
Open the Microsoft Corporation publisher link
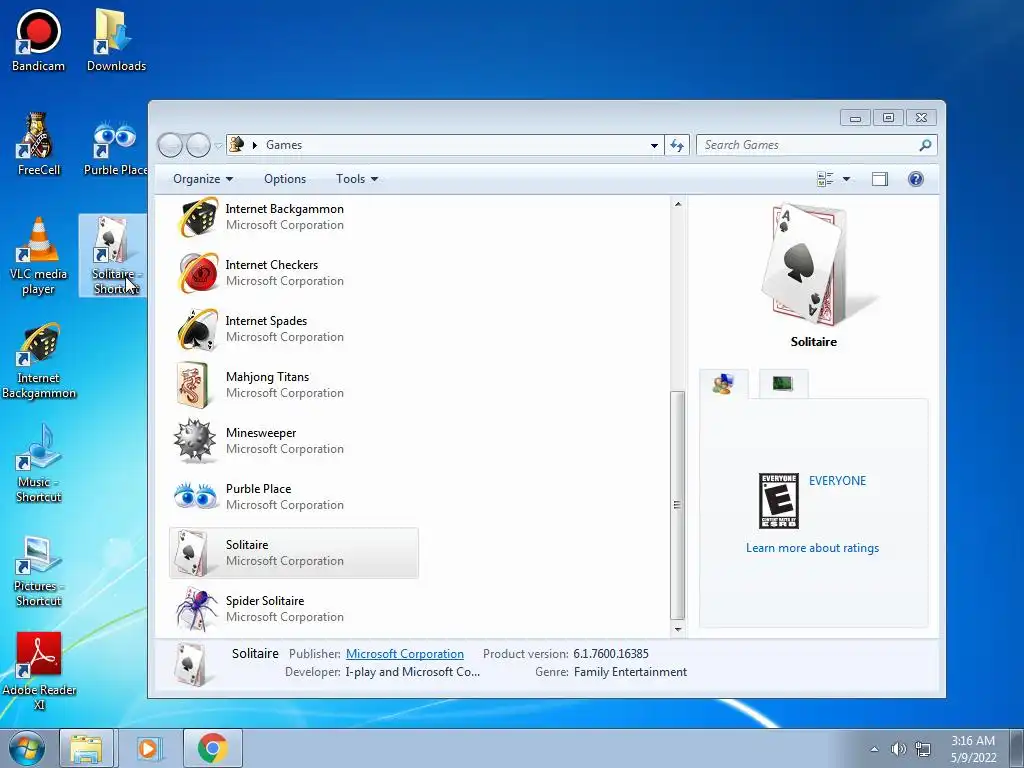pos(404,654)
